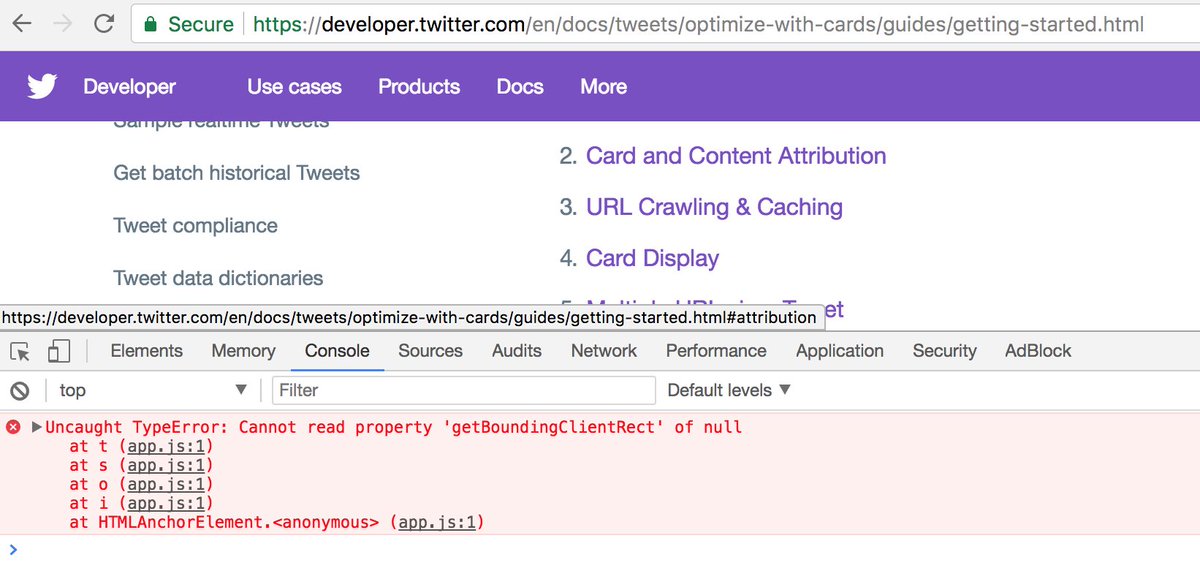Open the Sources tab
Image resolution: width=1200 pixels, height=579 pixels.
(430, 351)
